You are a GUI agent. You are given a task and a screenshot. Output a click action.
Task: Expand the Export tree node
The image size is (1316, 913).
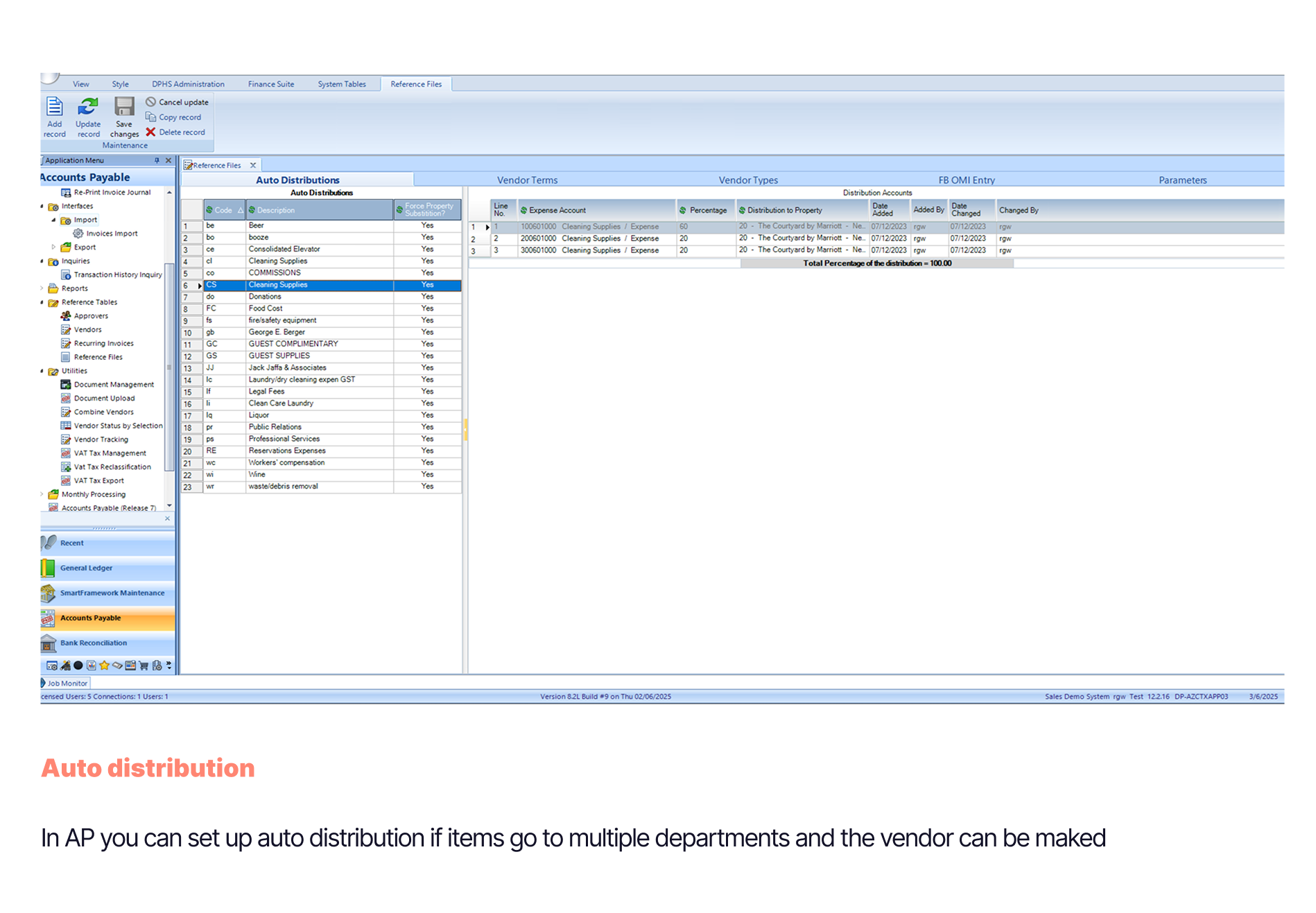pos(54,247)
